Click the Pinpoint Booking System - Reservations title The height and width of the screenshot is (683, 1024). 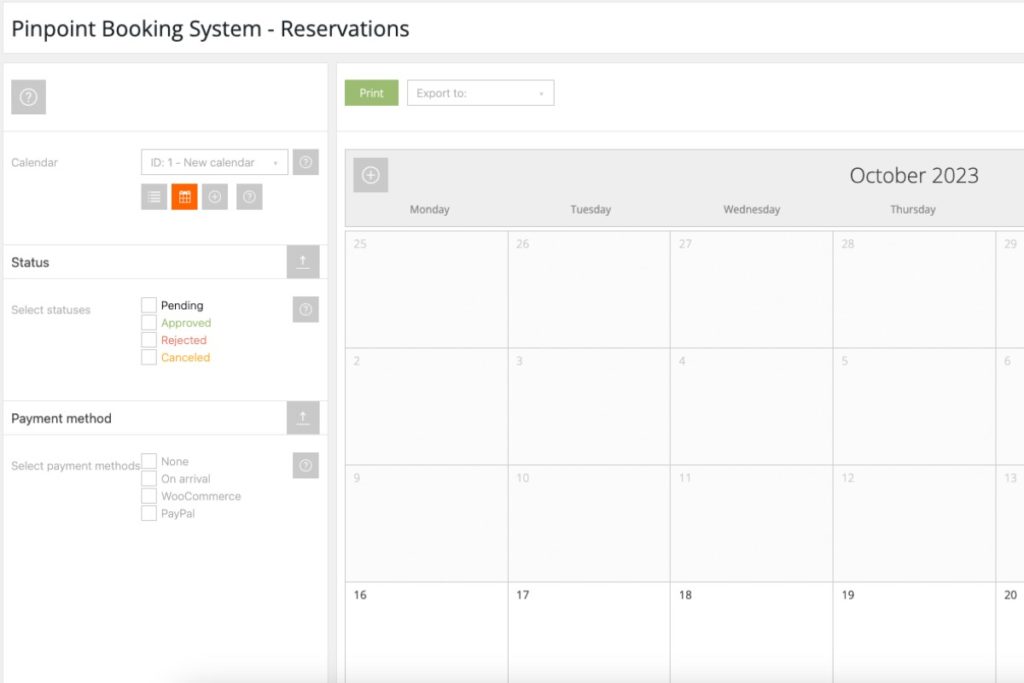click(210, 29)
